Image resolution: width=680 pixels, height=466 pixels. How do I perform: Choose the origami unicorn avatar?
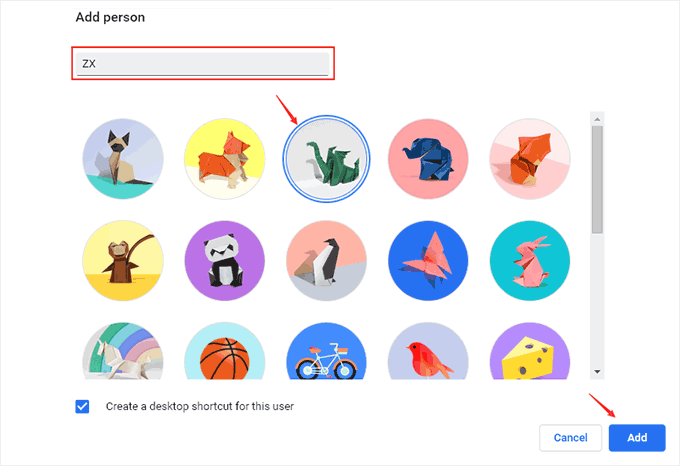124,350
